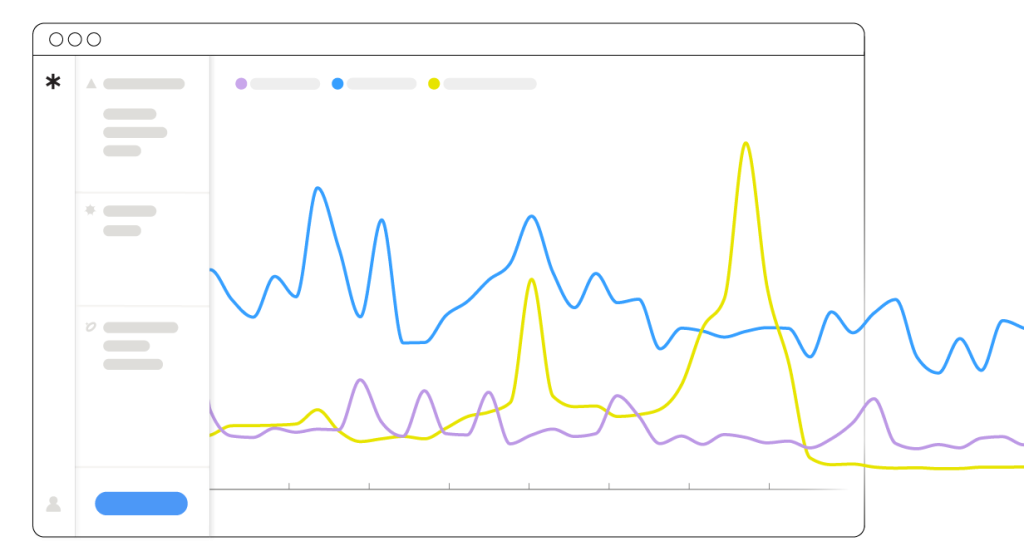1024x556 pixels.
Task: Click the label next to the purple legend dot
Action: pyautogui.click(x=285, y=84)
